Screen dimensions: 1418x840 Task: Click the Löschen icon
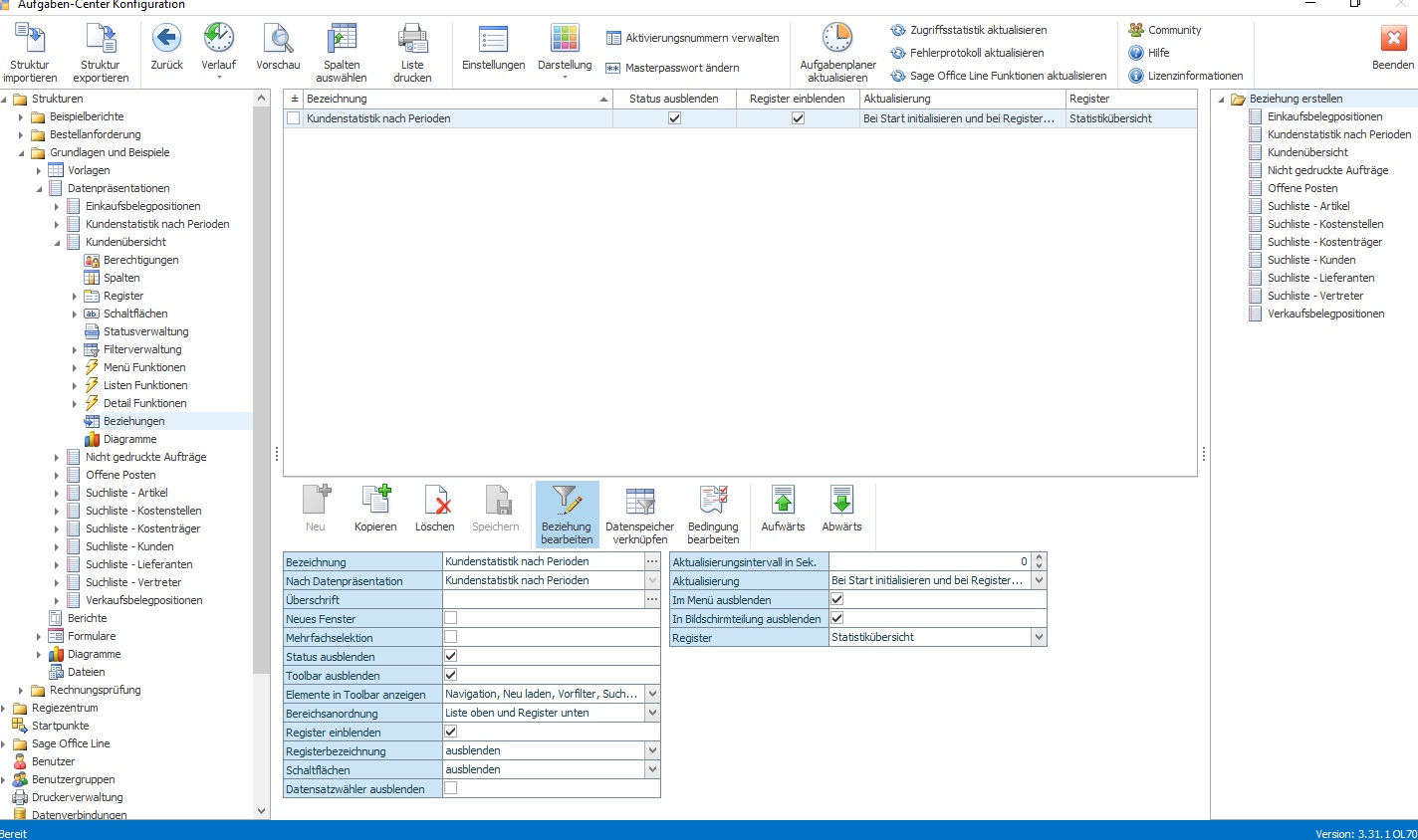[x=435, y=500]
